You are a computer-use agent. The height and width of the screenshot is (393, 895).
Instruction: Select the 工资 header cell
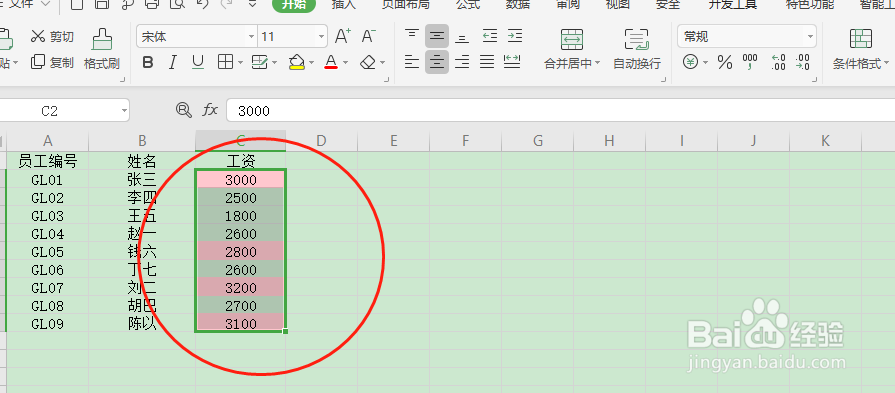(x=240, y=161)
